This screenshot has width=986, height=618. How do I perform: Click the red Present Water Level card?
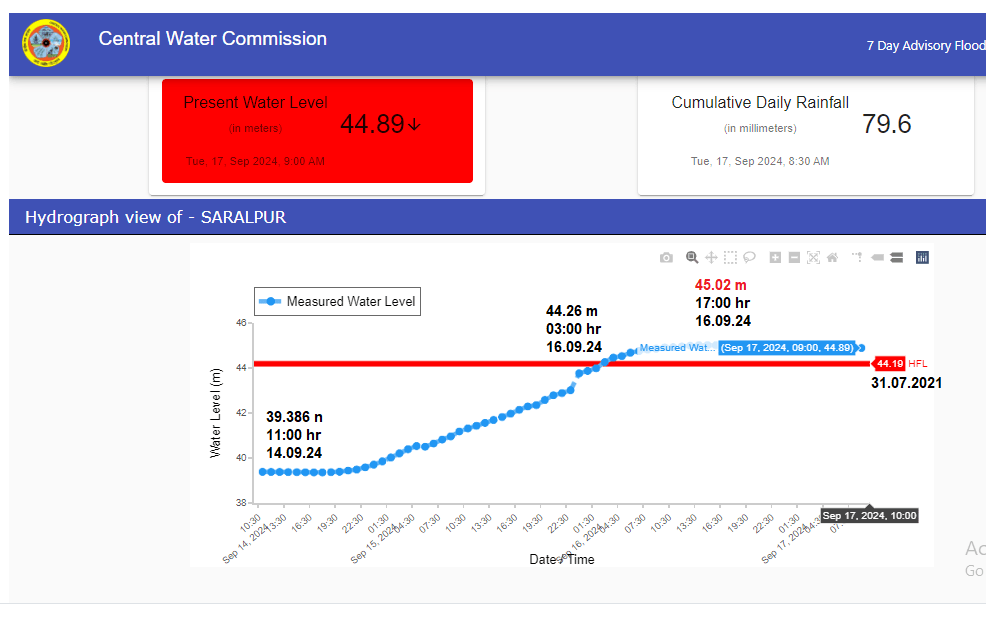[316, 131]
